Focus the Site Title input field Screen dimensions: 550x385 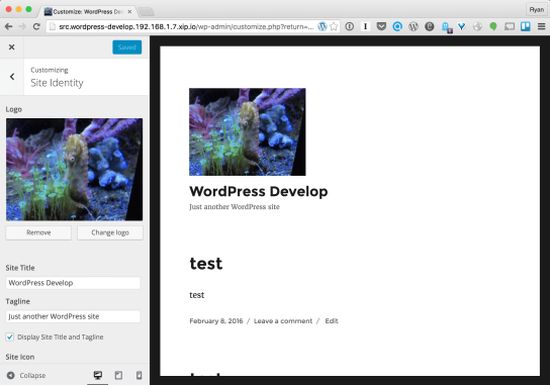(73, 283)
